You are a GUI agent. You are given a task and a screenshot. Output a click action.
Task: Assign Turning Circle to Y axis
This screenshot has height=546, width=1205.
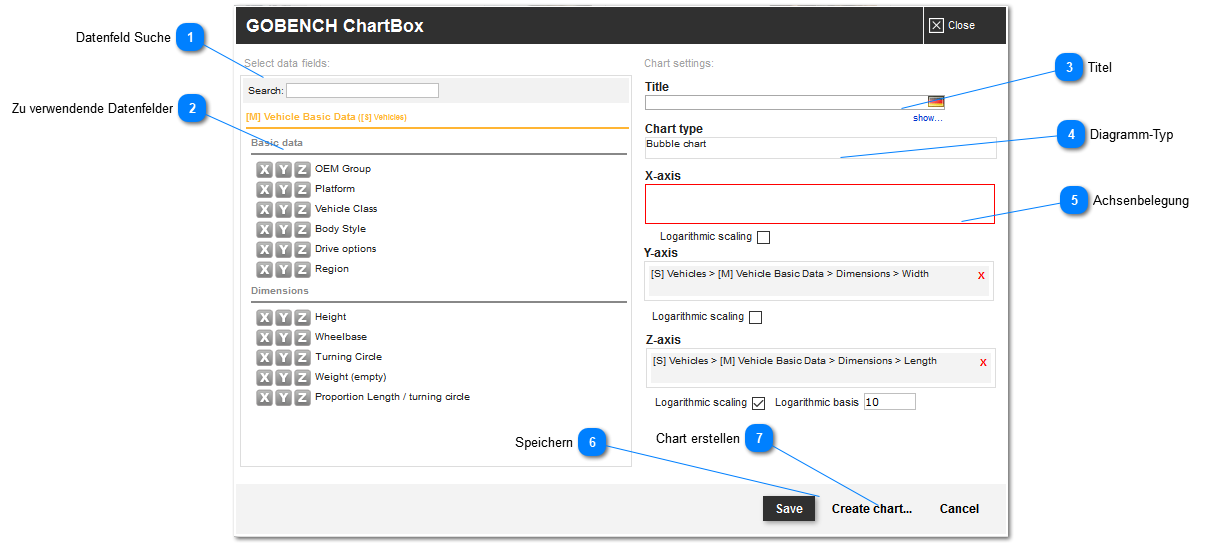coord(283,357)
